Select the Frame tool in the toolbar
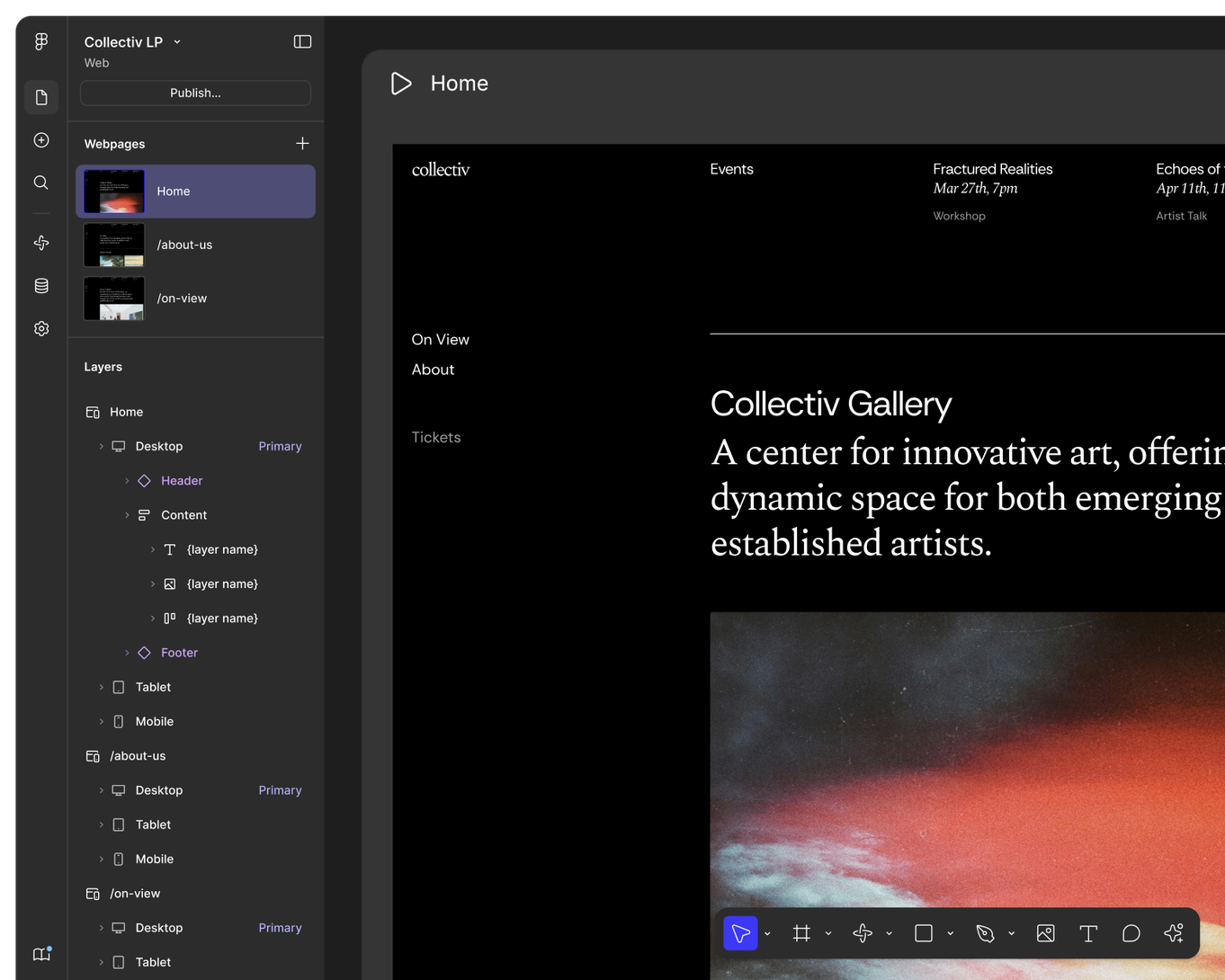 [801, 933]
